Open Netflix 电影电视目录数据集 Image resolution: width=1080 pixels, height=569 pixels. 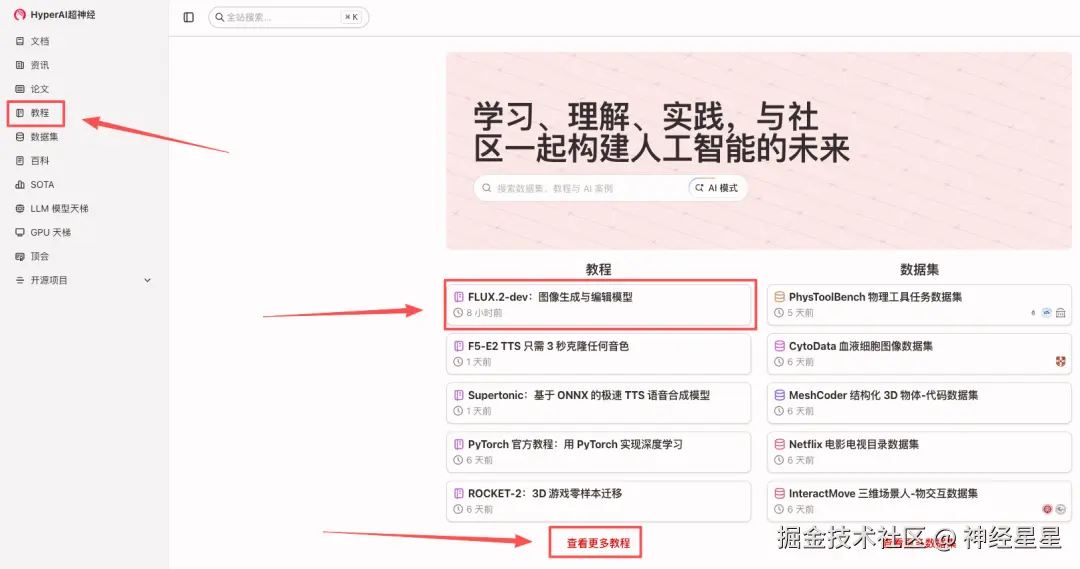pos(920,452)
